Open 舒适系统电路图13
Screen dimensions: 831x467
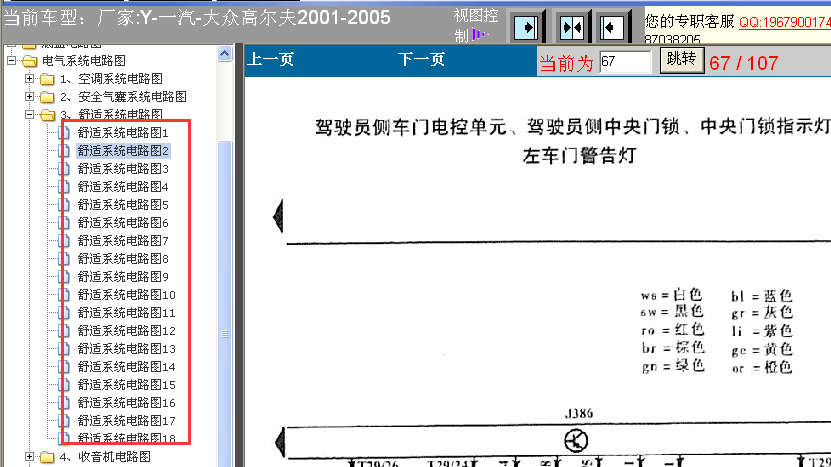point(127,349)
